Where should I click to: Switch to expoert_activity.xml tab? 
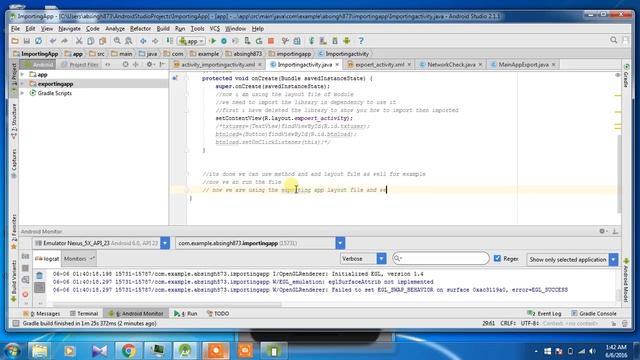point(379,64)
